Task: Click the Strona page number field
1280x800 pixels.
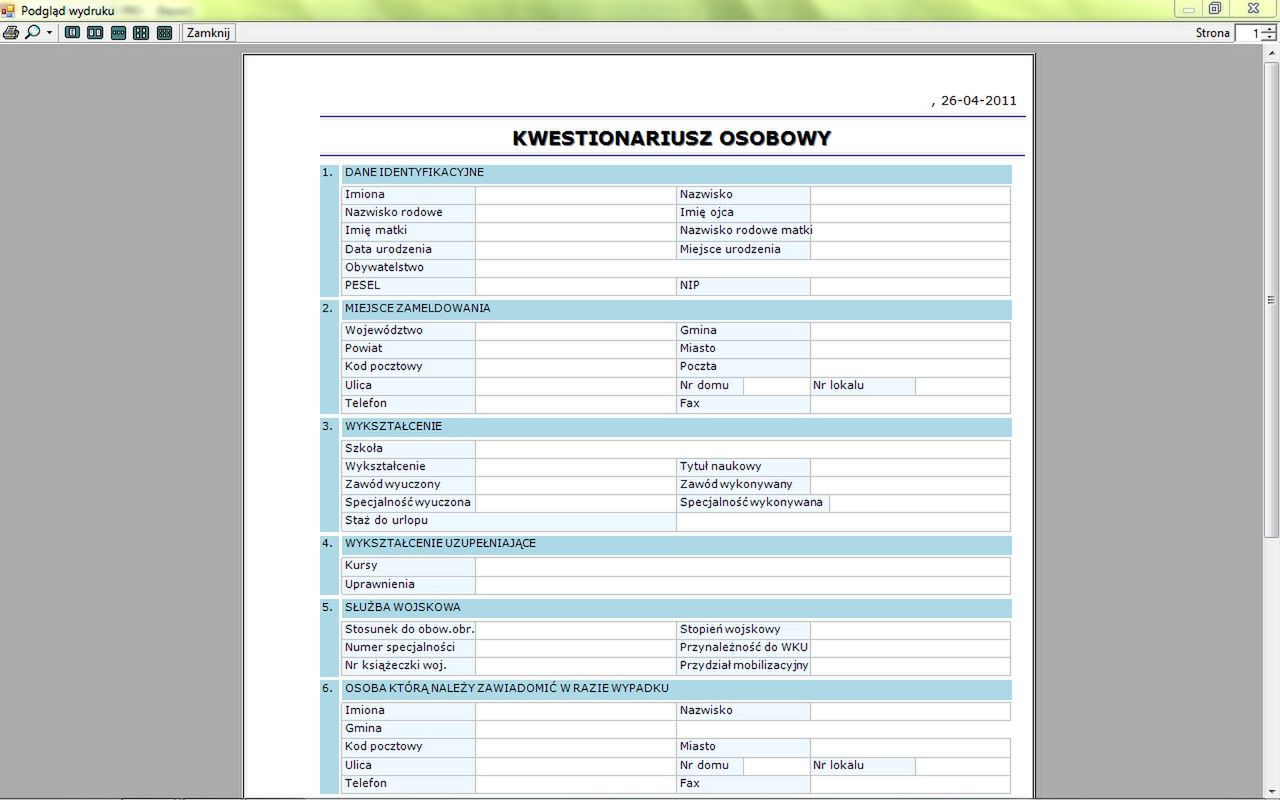Action: 1250,33
